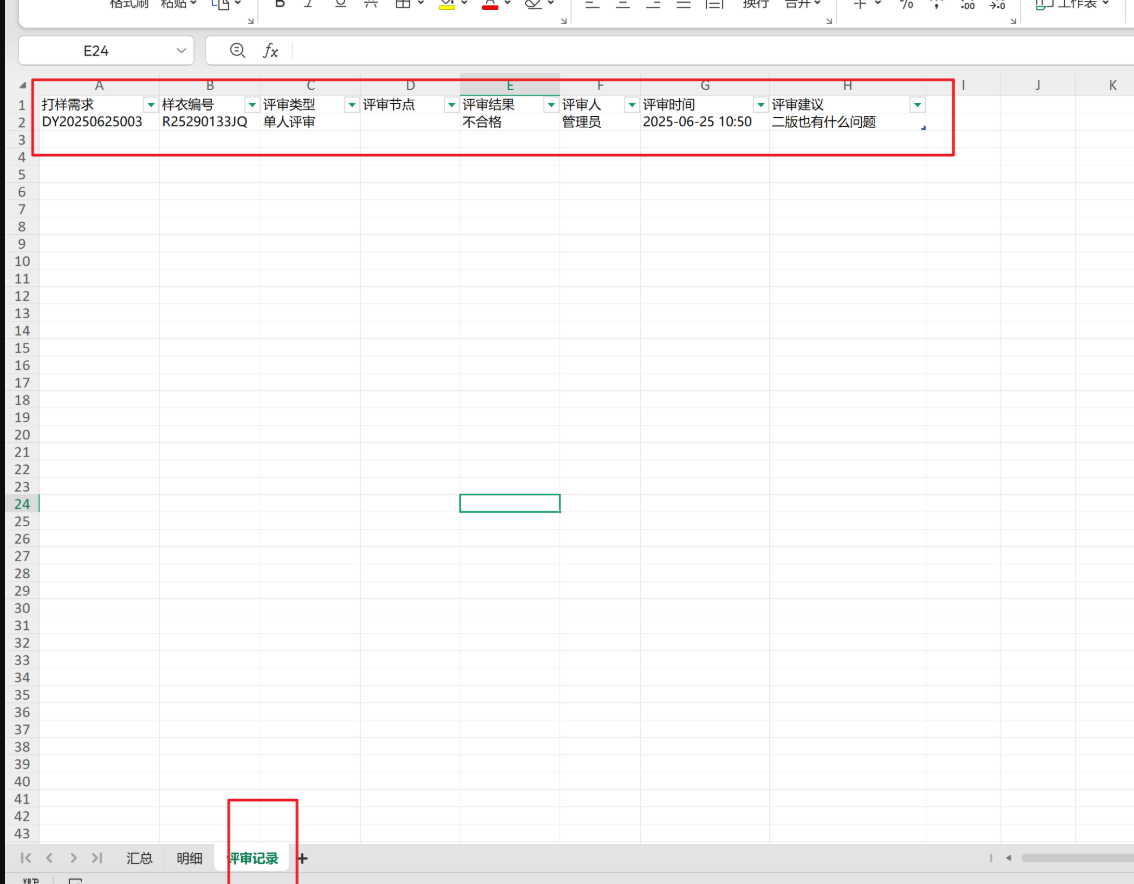Go to next sheet tab arrow
Viewport: 1134px width, 884px height.
74,858
